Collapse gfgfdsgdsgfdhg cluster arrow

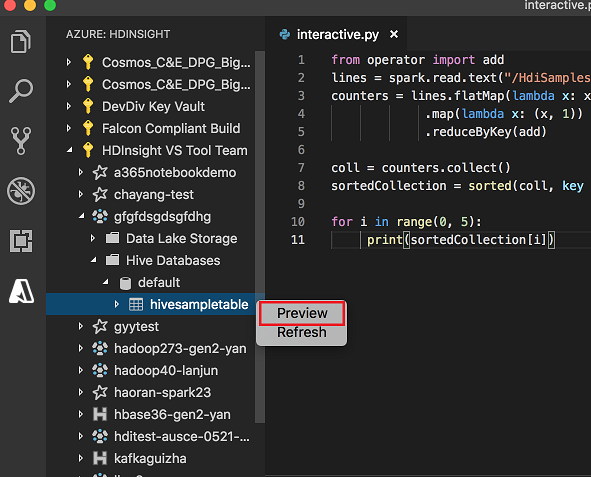[81, 216]
